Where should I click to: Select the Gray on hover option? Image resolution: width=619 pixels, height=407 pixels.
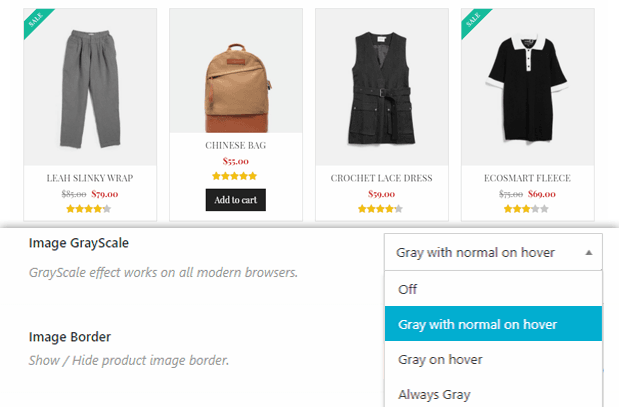click(493, 359)
